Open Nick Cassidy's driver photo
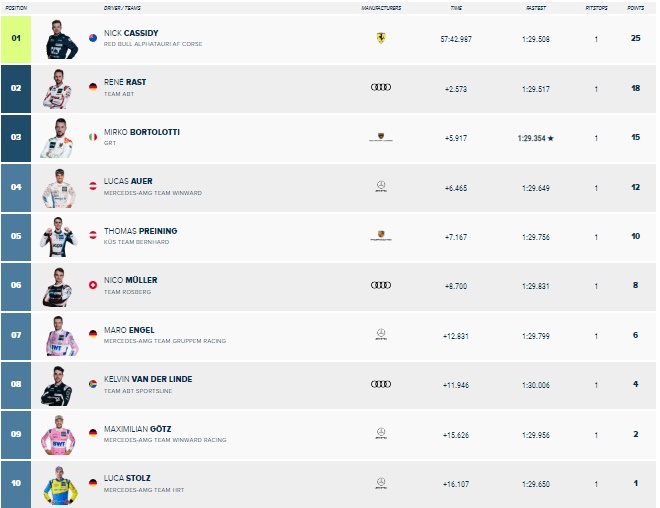This screenshot has width=660, height=508. click(61, 39)
